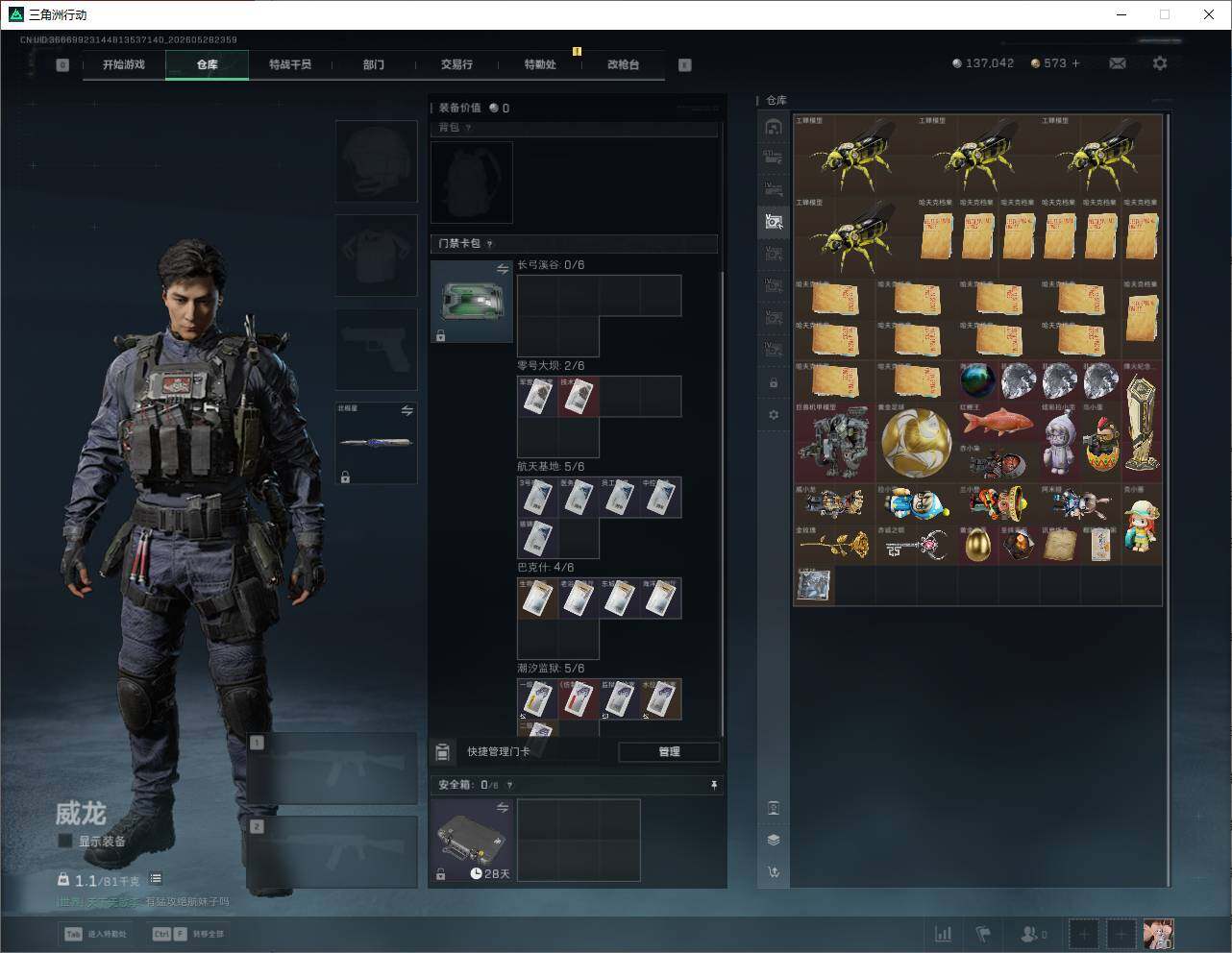
Task: Click the flag icon in the bottom bar
Action: [x=983, y=934]
